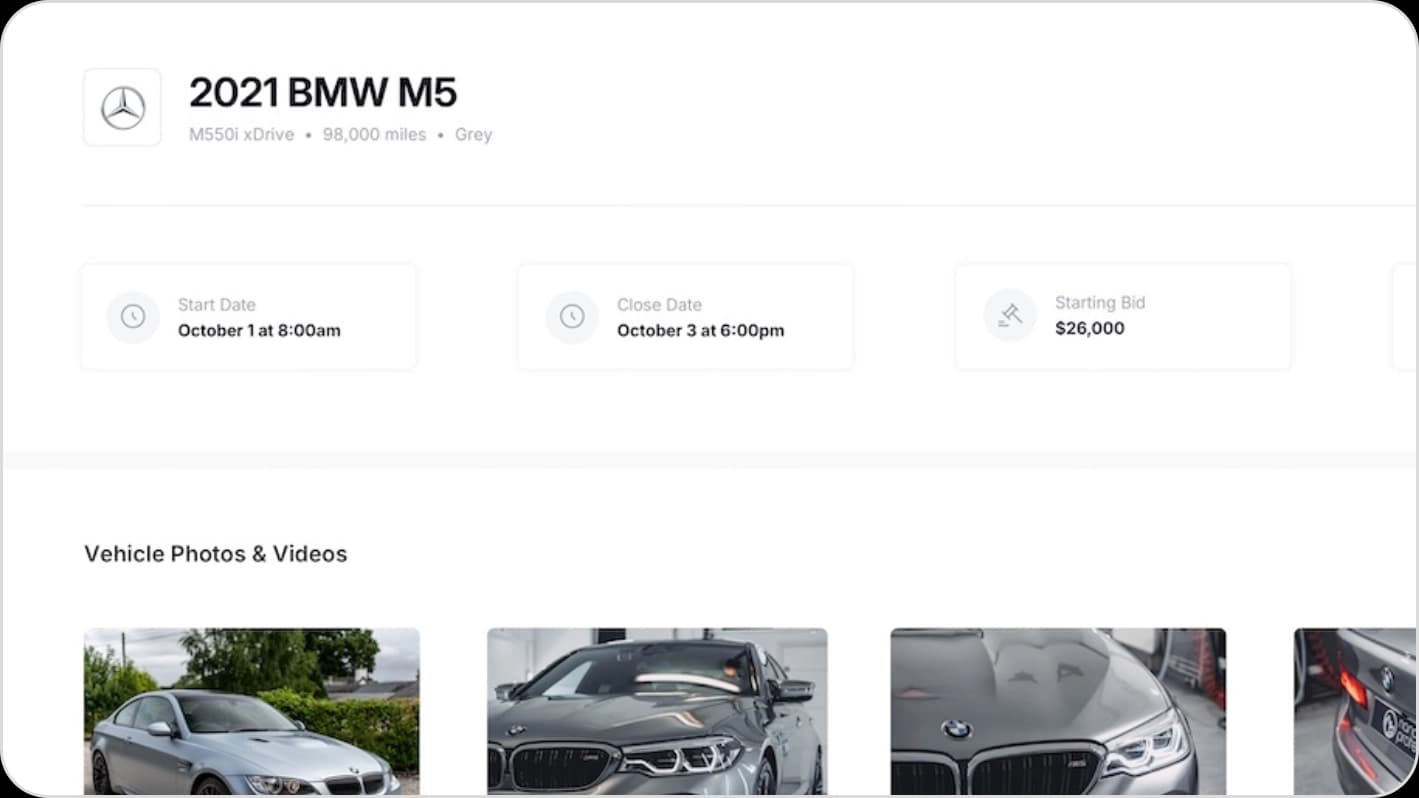Click the Vehicle Photos & Videos heading
This screenshot has width=1419, height=798.
pyautogui.click(x=215, y=553)
